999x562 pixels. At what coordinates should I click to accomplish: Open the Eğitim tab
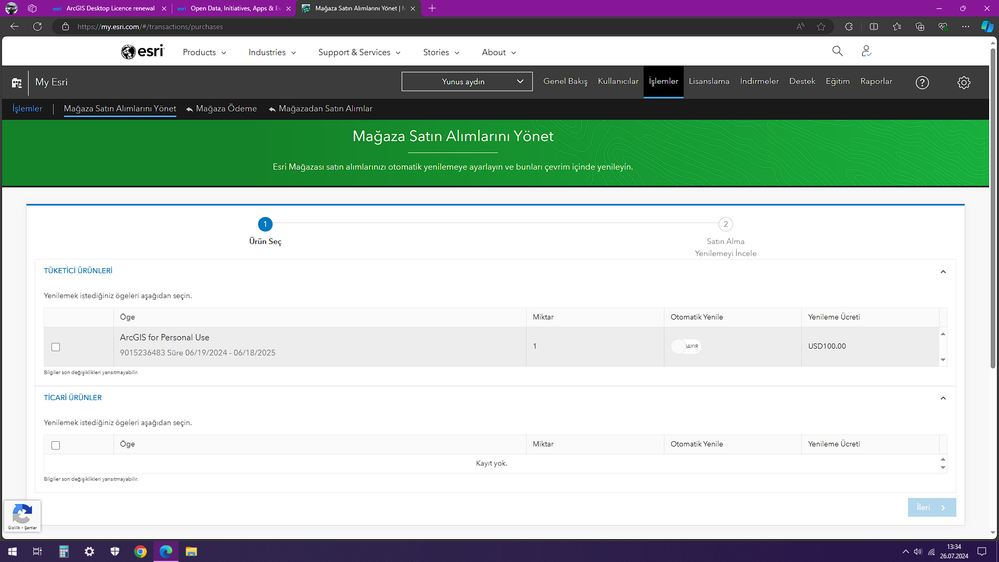[837, 82]
